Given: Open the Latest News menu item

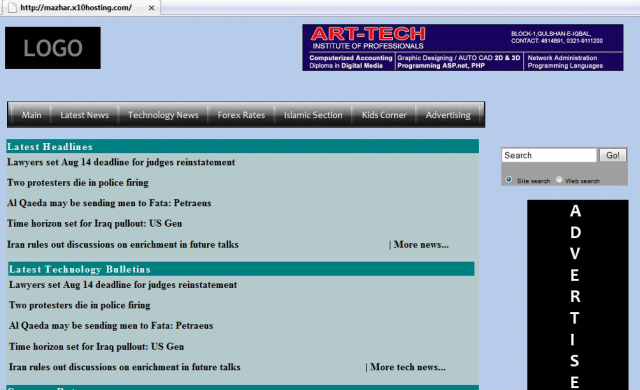Looking at the screenshot, I should coord(84,115).
